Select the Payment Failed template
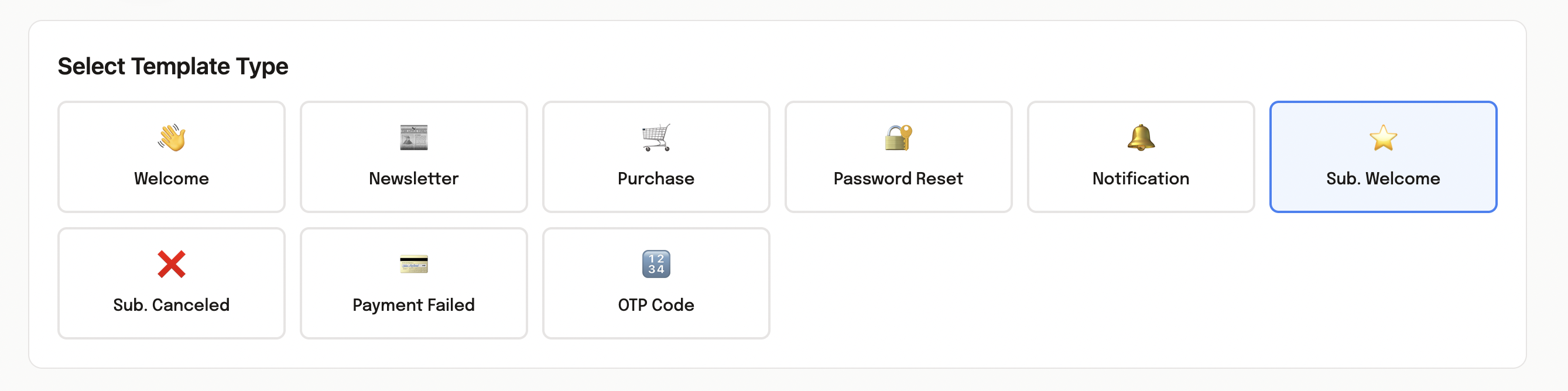Image resolution: width=1568 pixels, height=391 pixels. pos(413,283)
